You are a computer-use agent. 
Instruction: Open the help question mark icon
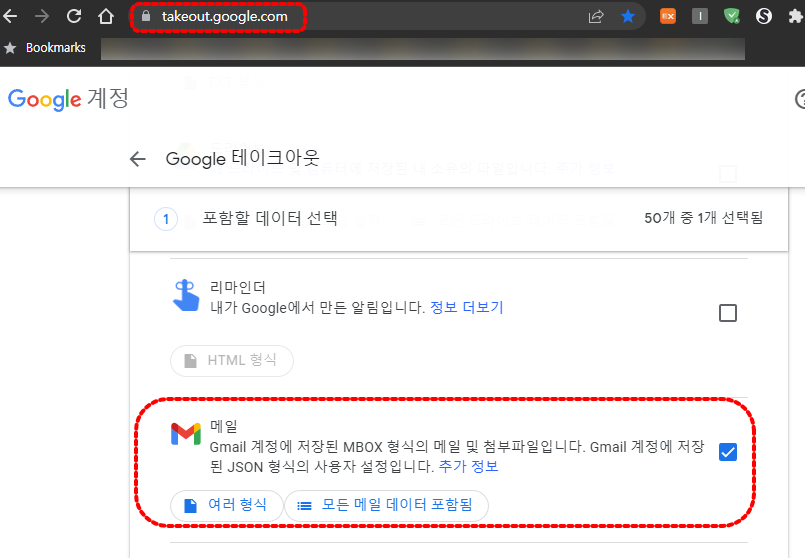(800, 99)
